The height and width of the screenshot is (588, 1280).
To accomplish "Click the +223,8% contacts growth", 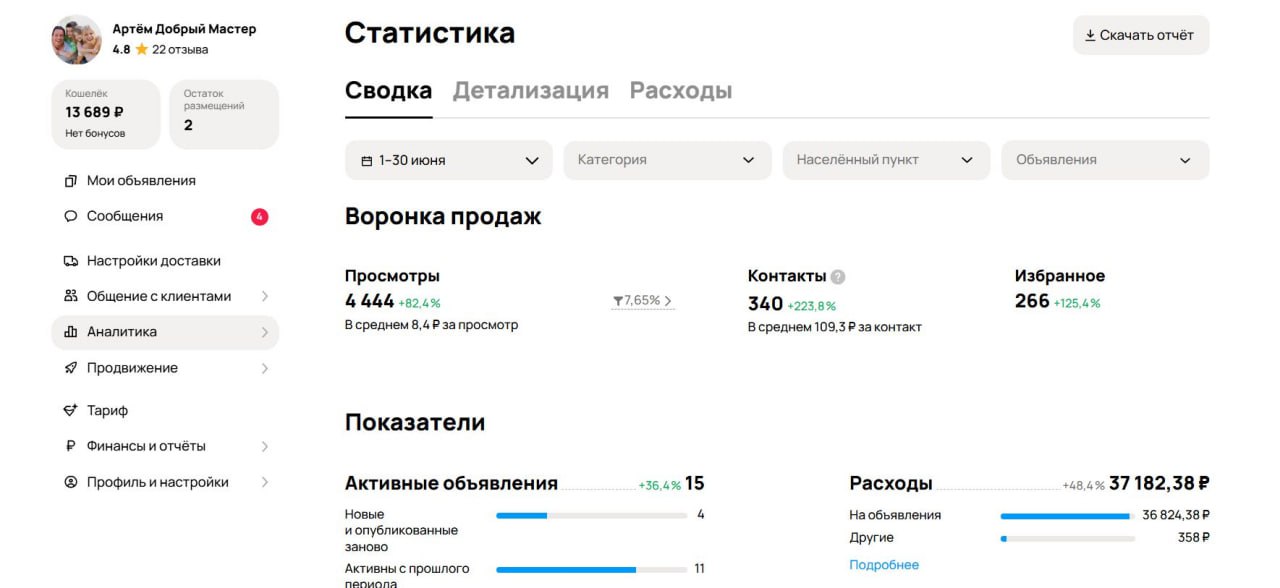I will (812, 306).
